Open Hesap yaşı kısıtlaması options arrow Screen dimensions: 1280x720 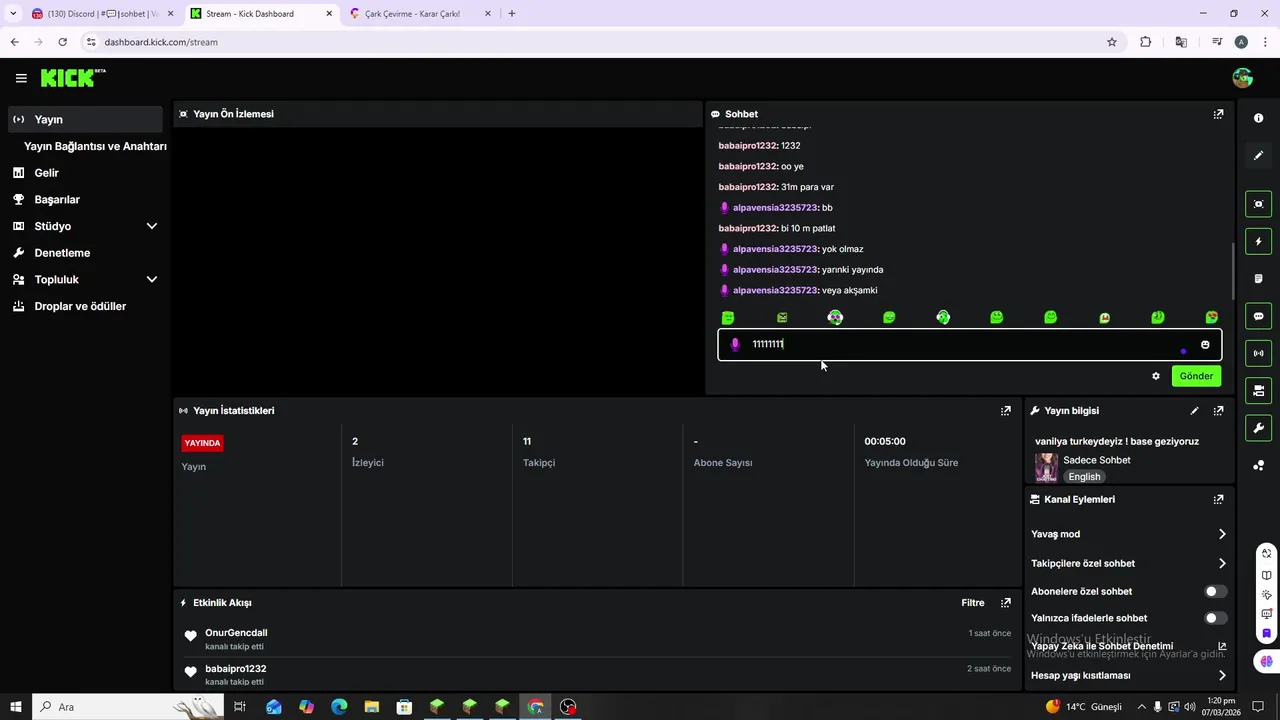point(1221,676)
